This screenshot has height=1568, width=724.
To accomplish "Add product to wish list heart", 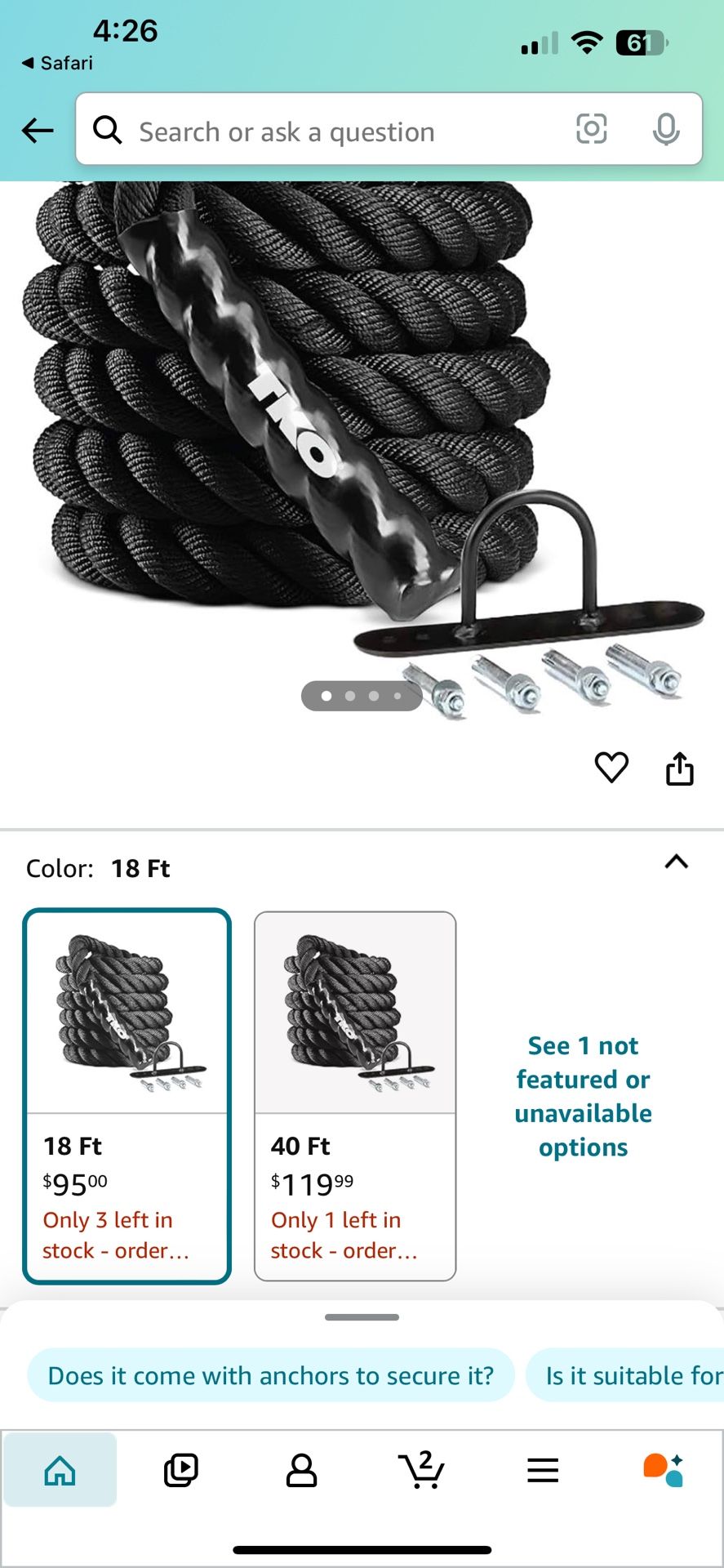I will (611, 767).
